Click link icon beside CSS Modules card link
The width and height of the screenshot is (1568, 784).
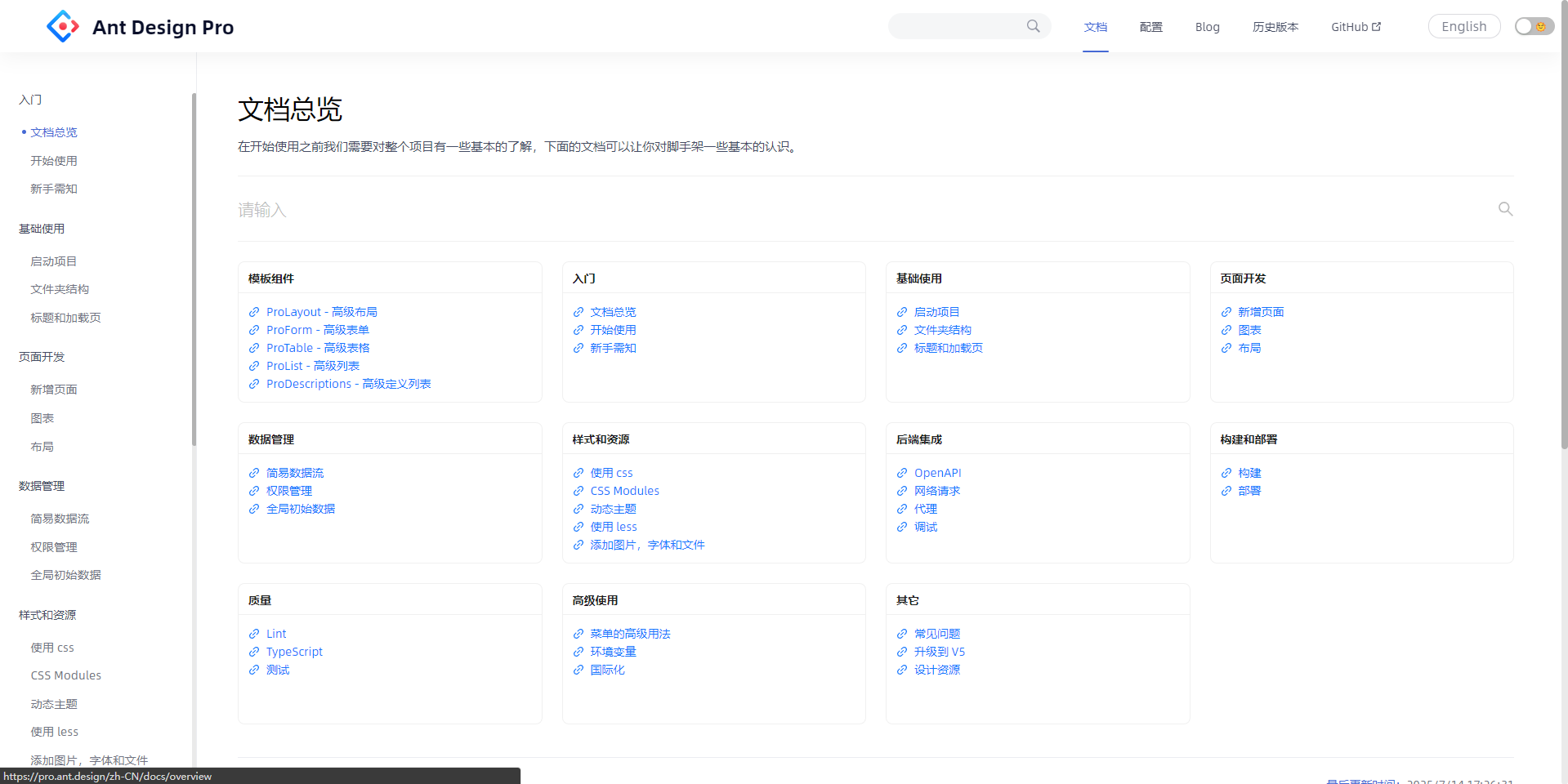pos(579,491)
